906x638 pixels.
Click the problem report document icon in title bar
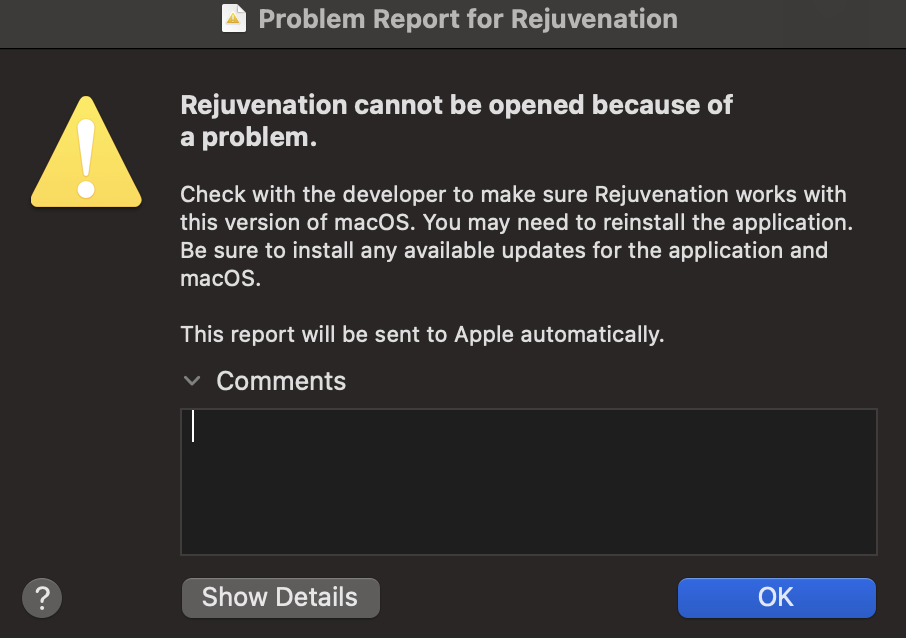233,18
